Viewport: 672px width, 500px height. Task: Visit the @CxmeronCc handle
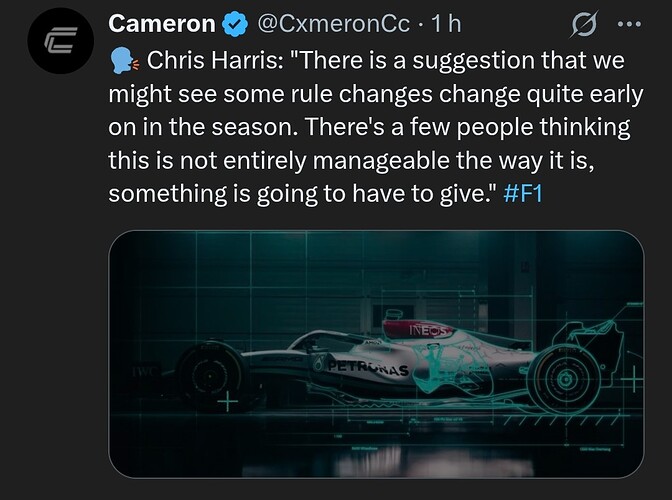[328, 23]
